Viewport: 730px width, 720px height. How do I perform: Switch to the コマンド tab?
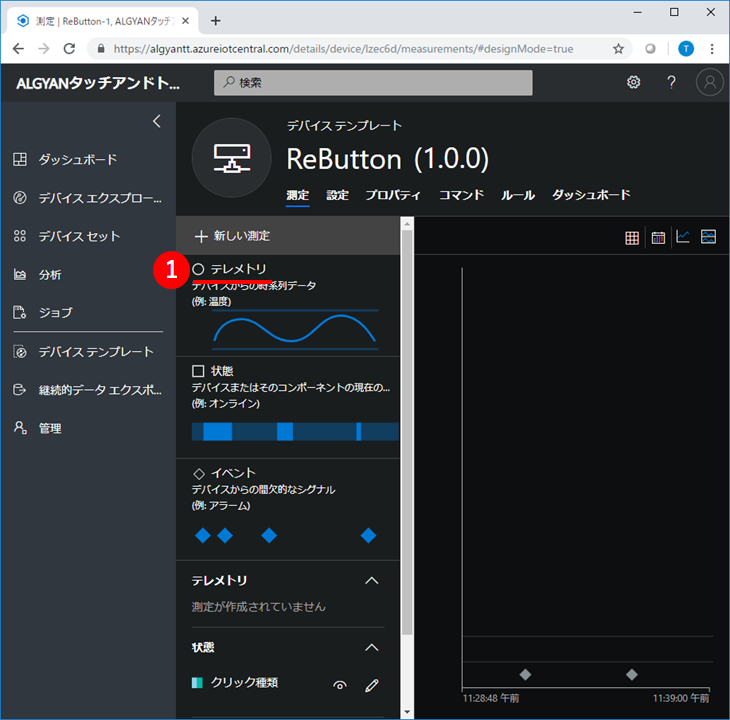tap(461, 195)
